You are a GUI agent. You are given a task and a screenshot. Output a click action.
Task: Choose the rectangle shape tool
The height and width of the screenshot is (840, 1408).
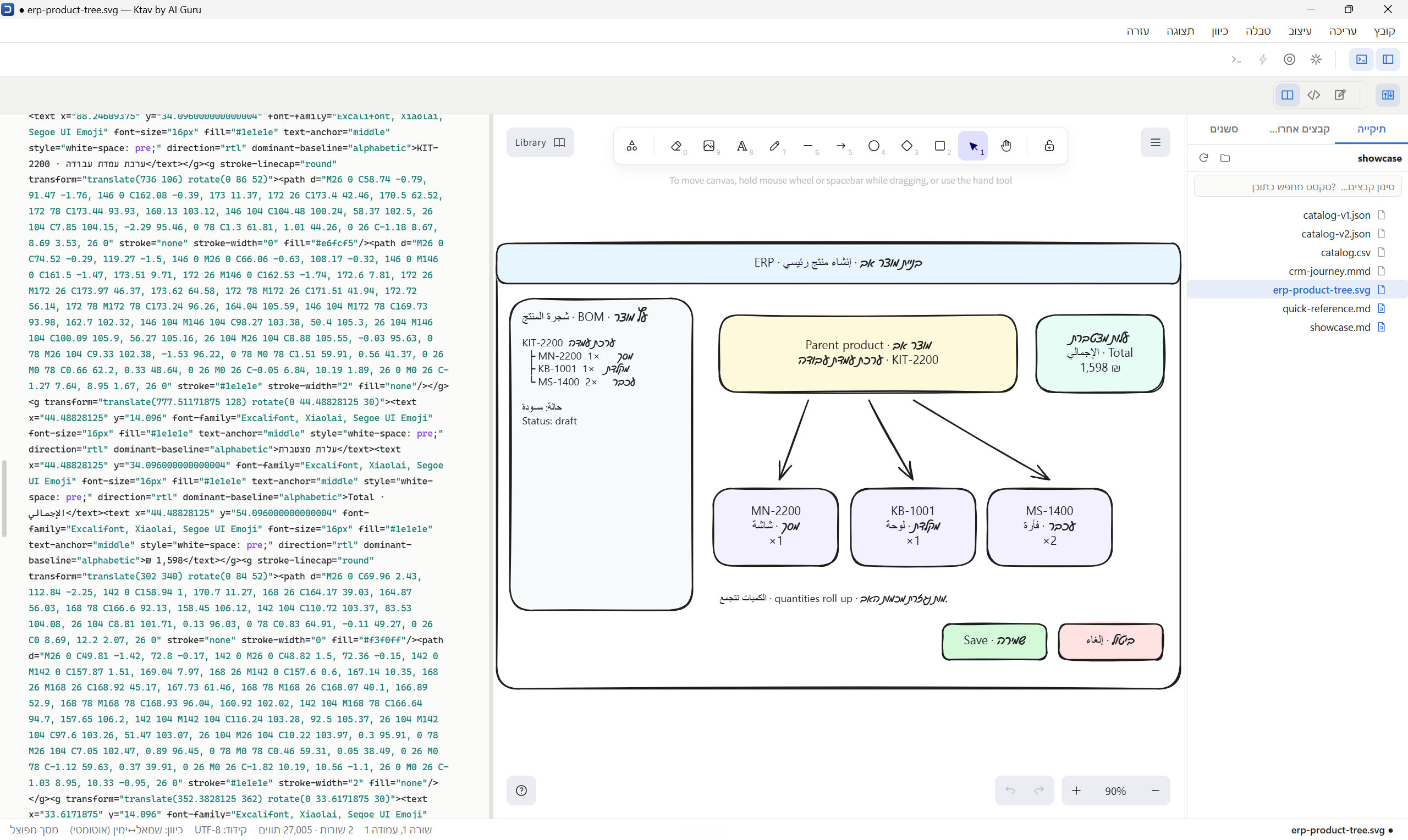[941, 146]
